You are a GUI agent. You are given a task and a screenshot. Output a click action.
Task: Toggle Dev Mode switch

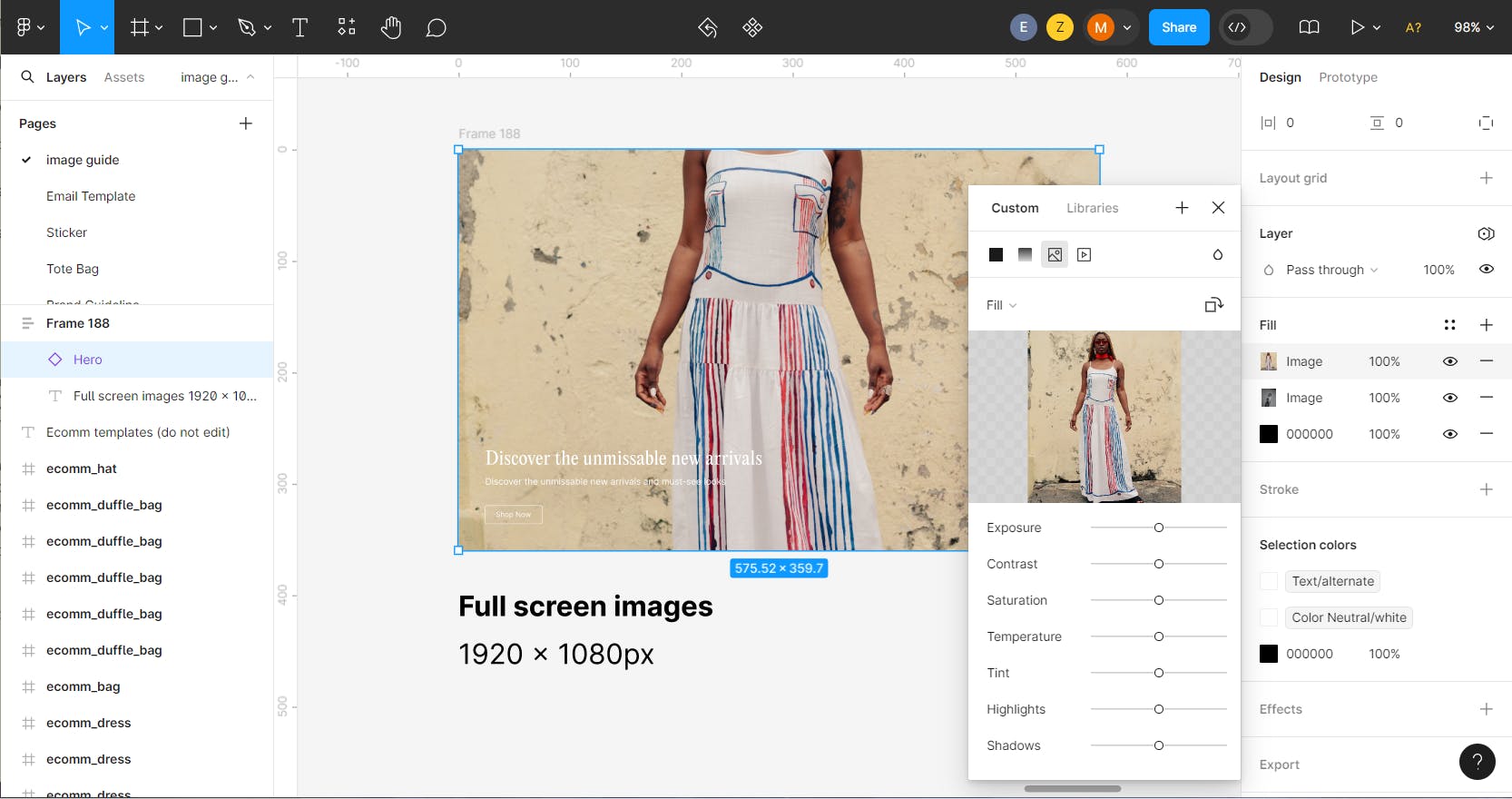pyautogui.click(x=1246, y=27)
